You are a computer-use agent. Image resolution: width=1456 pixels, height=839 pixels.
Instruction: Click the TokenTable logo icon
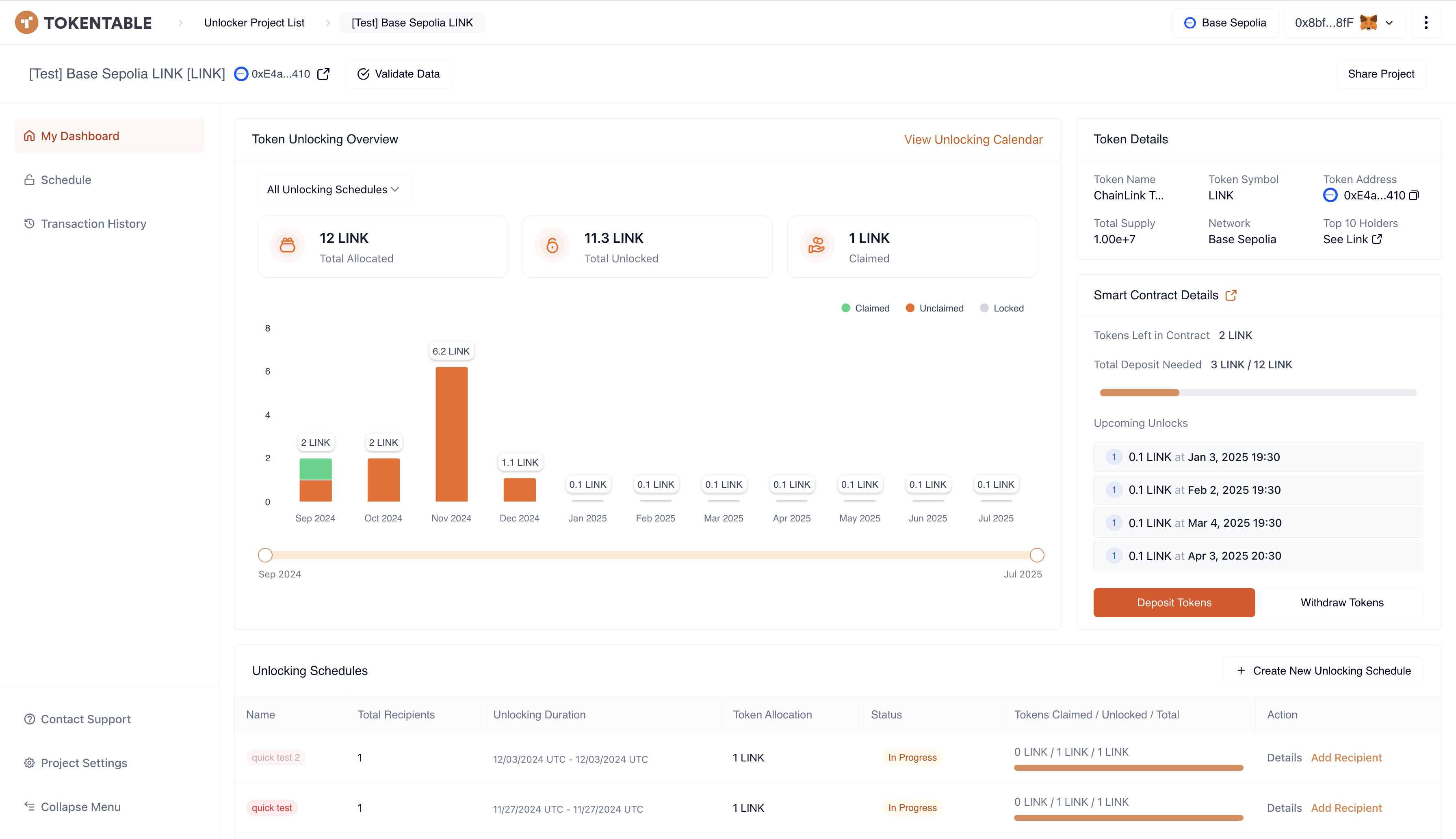point(26,22)
